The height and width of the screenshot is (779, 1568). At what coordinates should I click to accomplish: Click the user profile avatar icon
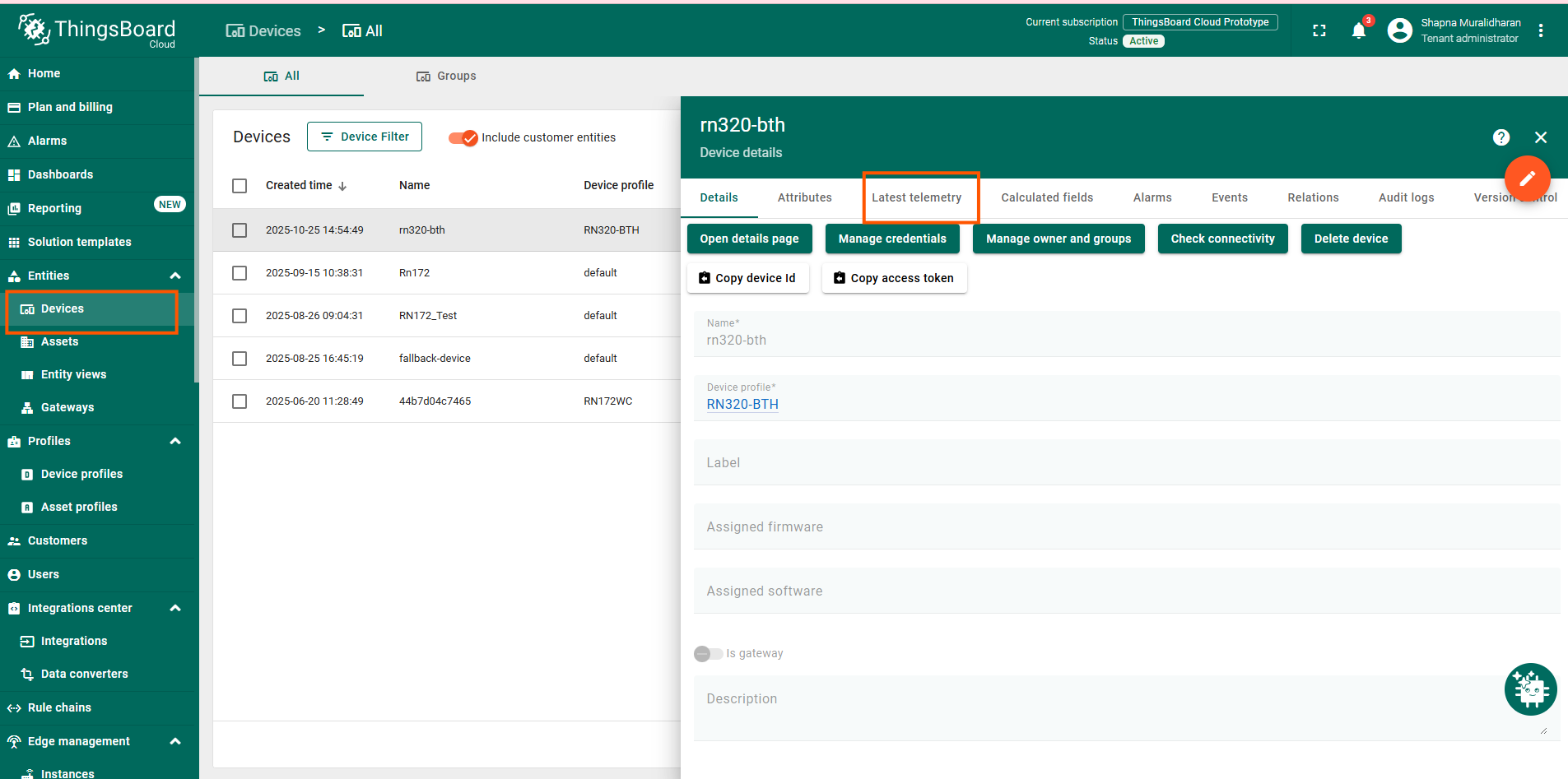pyautogui.click(x=1399, y=30)
